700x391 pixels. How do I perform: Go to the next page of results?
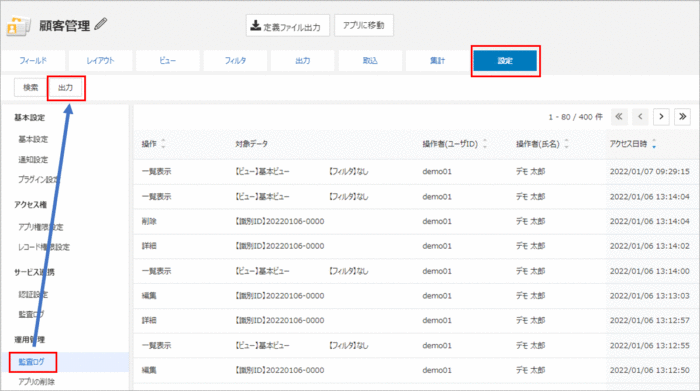[x=661, y=117]
